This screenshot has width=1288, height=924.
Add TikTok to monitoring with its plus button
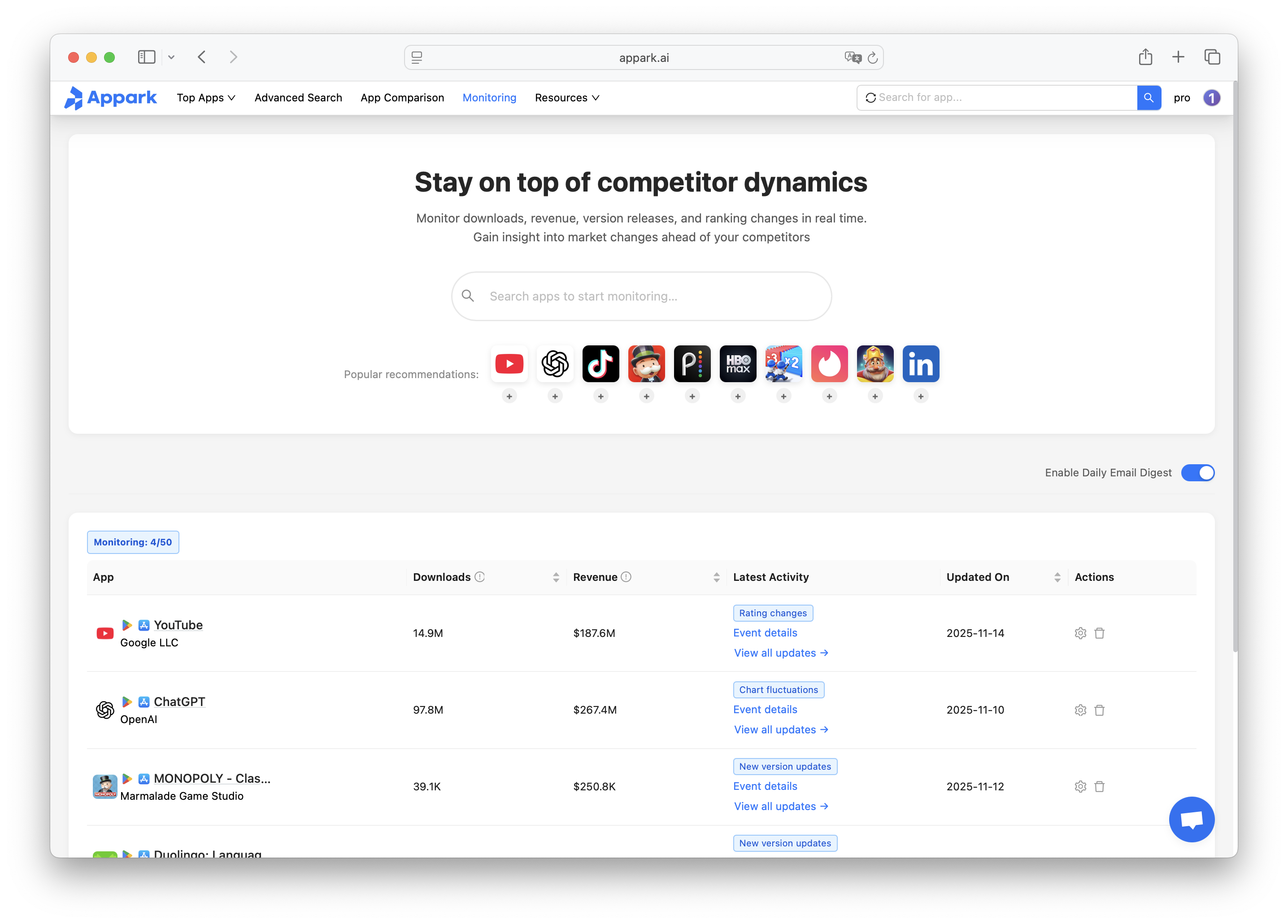click(600, 396)
